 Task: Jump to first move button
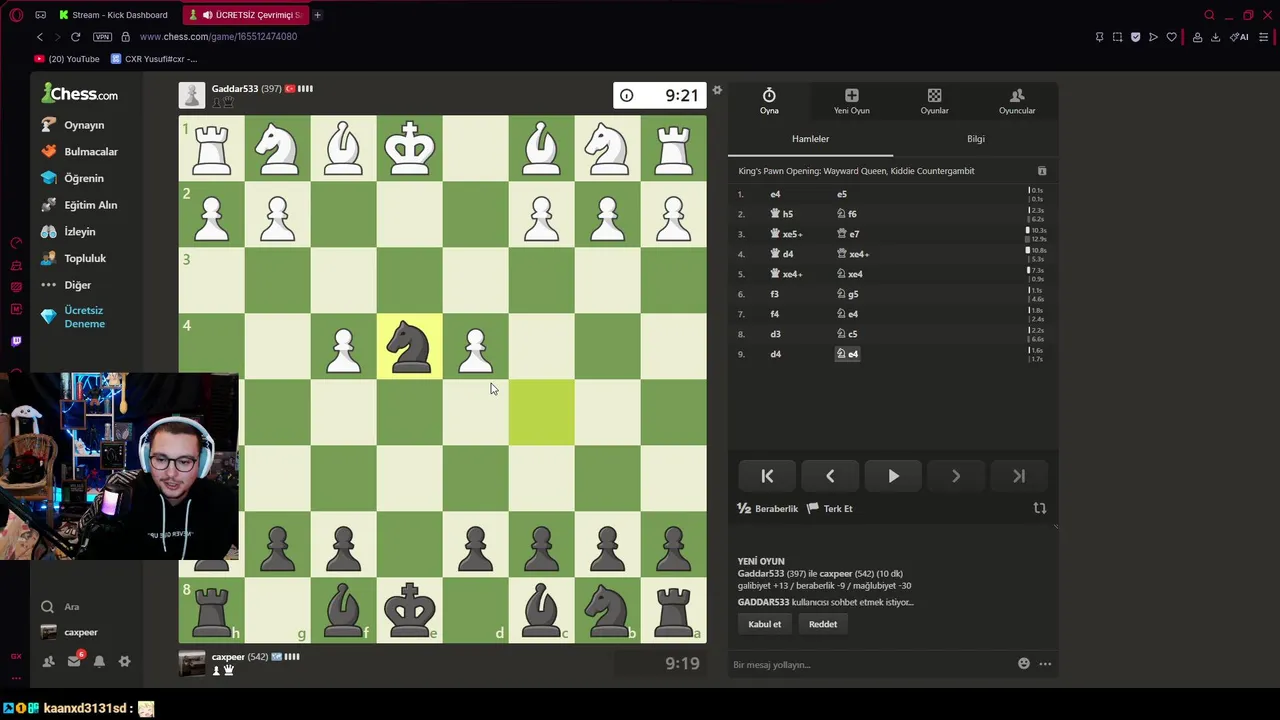767,476
